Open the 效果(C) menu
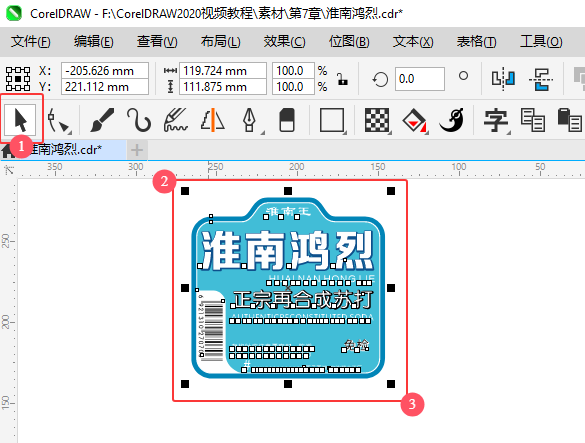Image resolution: width=585 pixels, height=443 pixels. point(284,41)
